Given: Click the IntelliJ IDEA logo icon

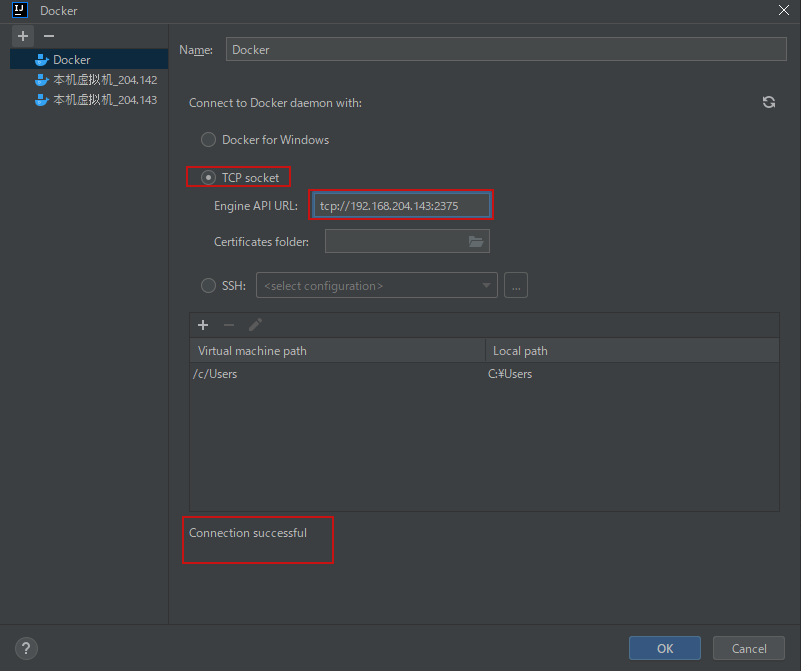Looking at the screenshot, I should point(19,10).
